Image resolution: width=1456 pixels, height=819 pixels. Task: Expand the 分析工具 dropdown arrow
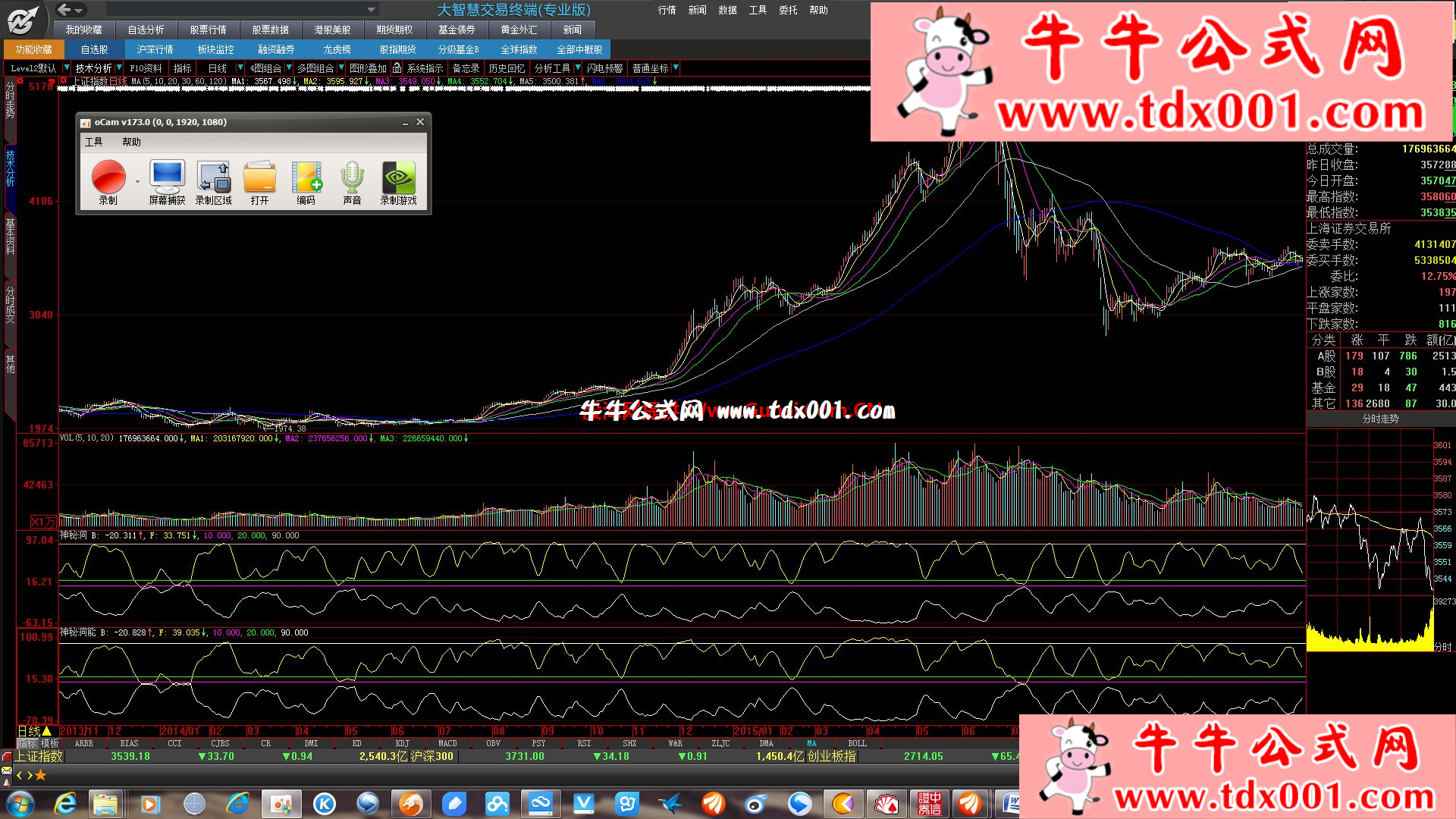(x=578, y=67)
